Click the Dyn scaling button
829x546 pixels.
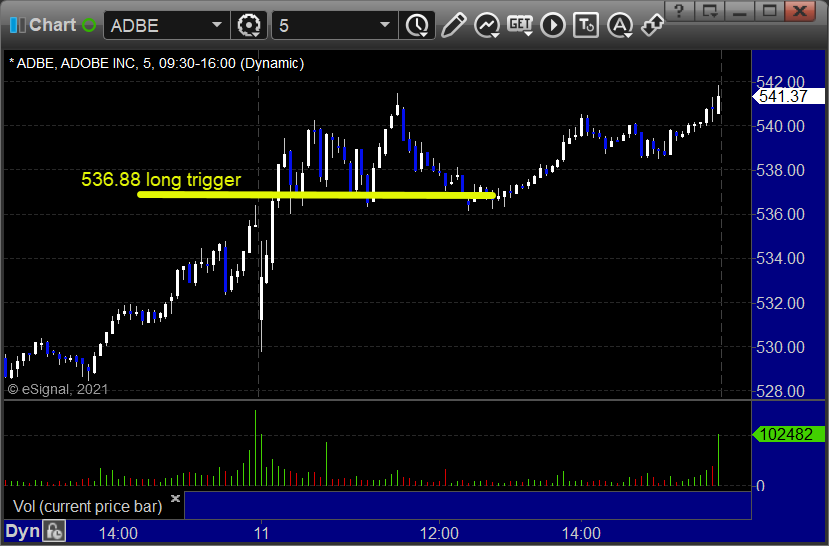point(23,531)
